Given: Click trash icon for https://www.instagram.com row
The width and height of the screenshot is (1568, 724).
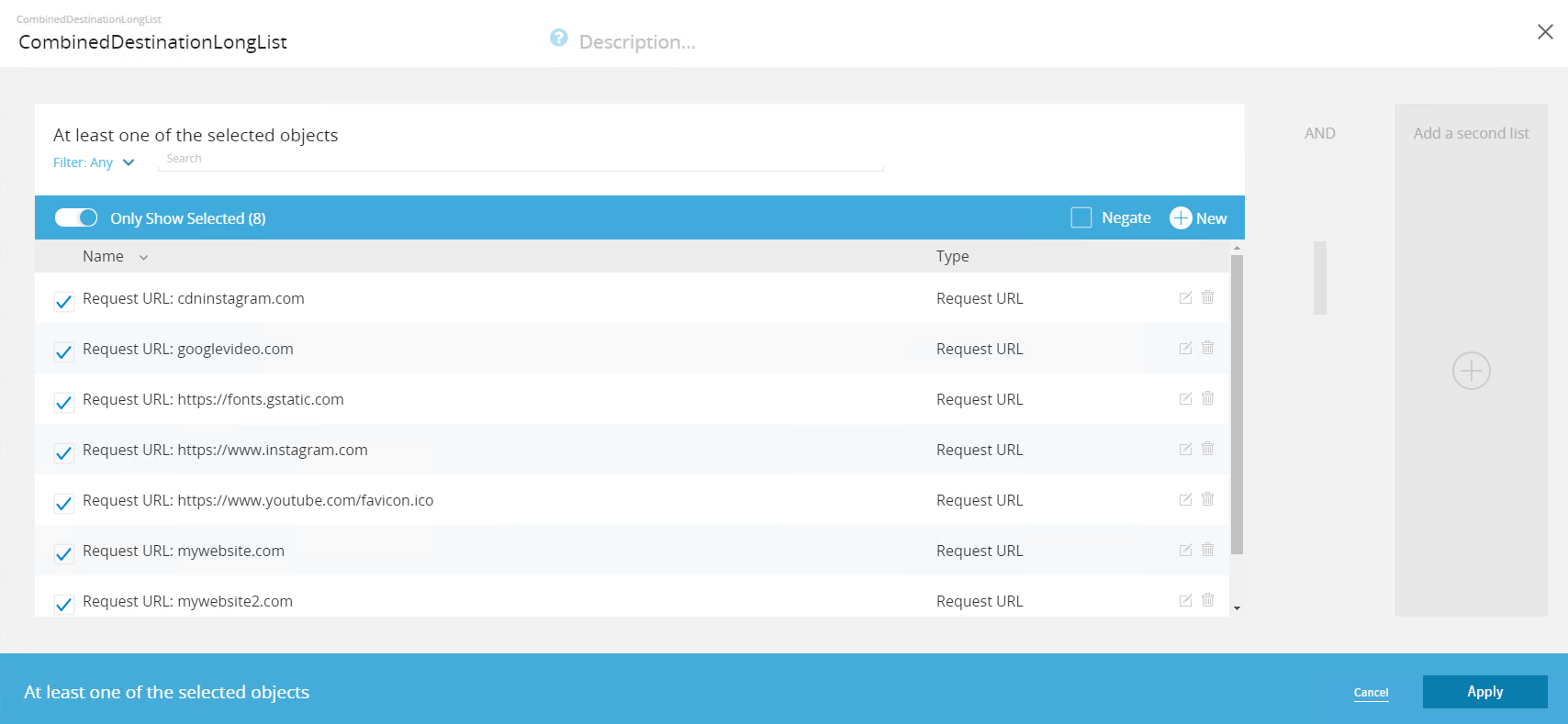Looking at the screenshot, I should (x=1207, y=449).
